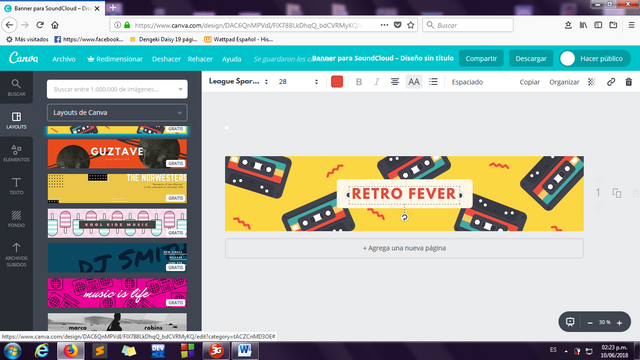
Task: Click the 30% zoom level
Action: tap(604, 322)
